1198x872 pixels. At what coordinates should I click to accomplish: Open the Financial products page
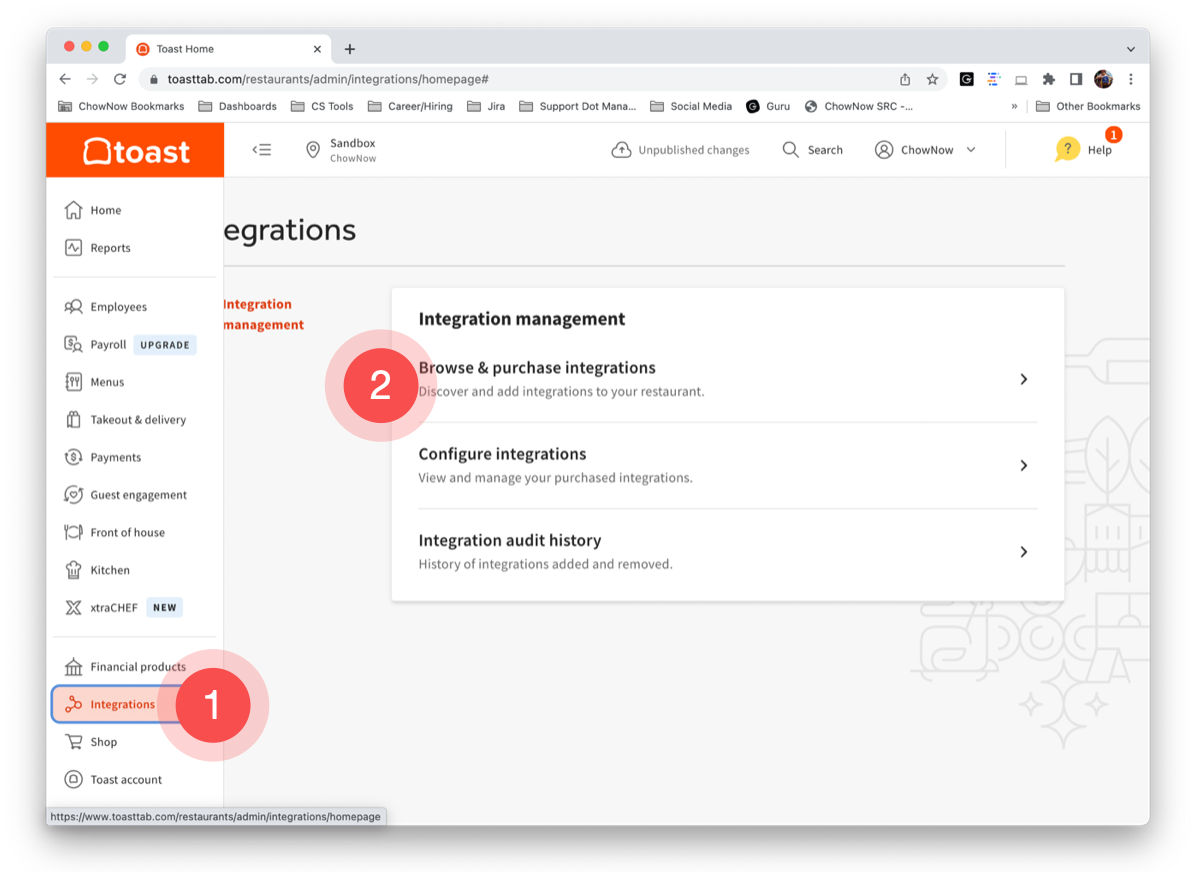tap(137, 667)
